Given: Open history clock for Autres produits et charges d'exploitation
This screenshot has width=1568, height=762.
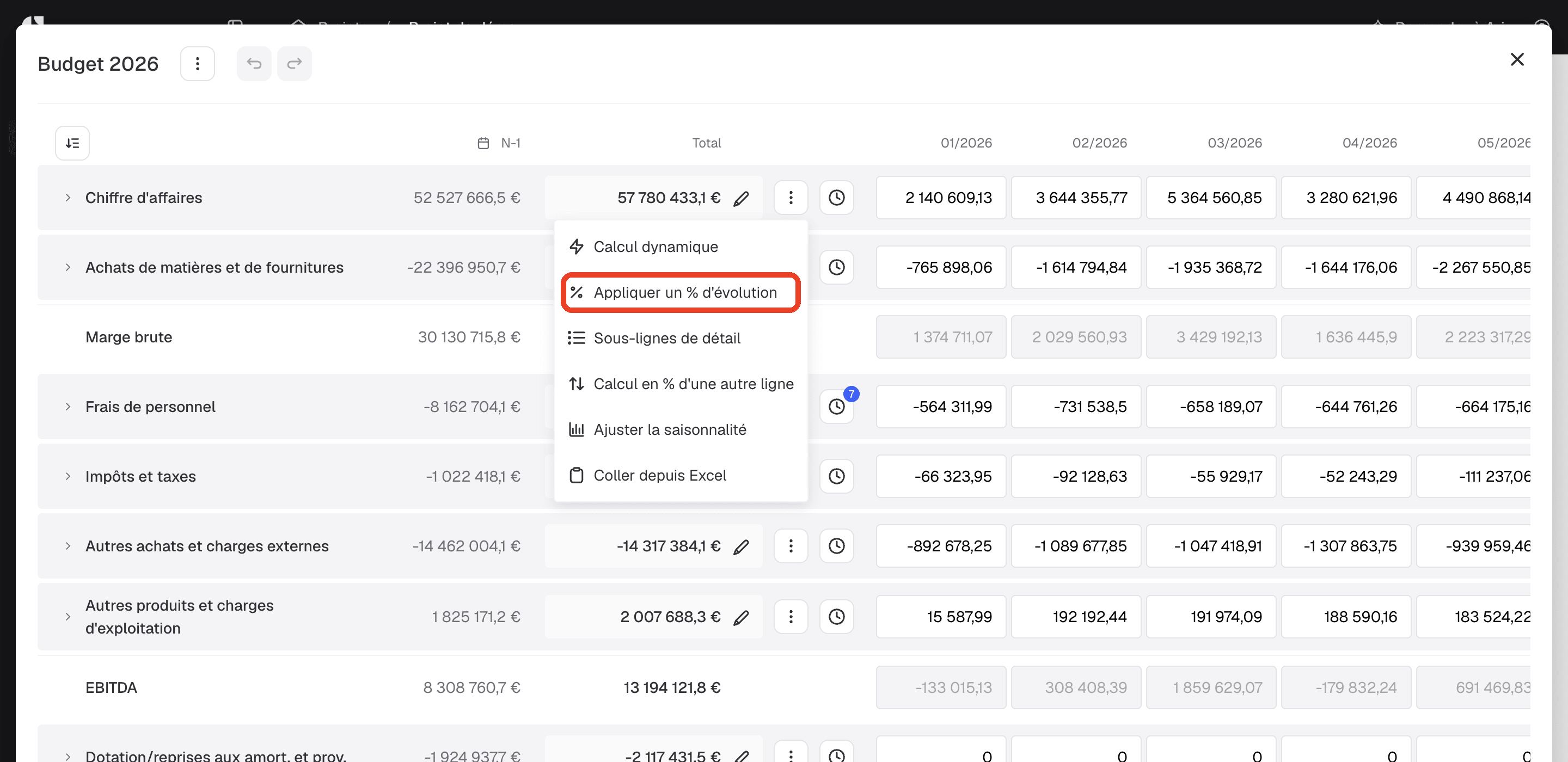Looking at the screenshot, I should click(x=836, y=617).
